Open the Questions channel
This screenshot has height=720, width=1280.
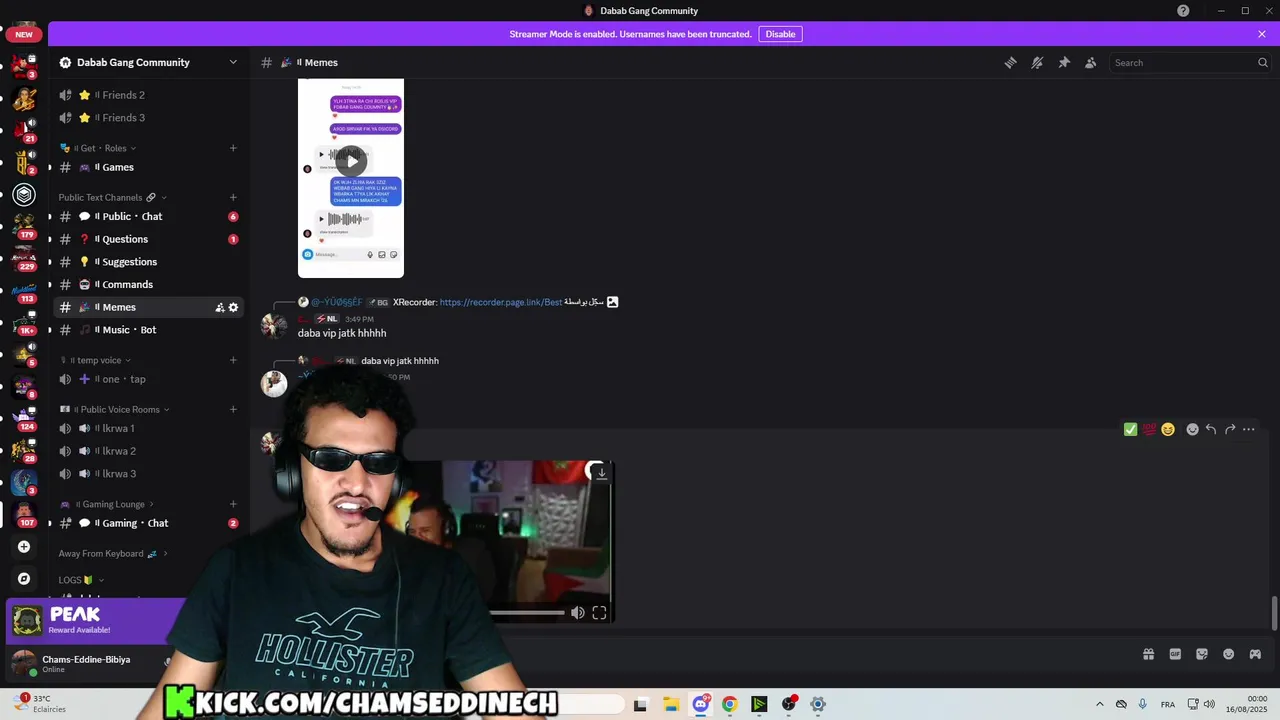pyautogui.click(x=148, y=239)
